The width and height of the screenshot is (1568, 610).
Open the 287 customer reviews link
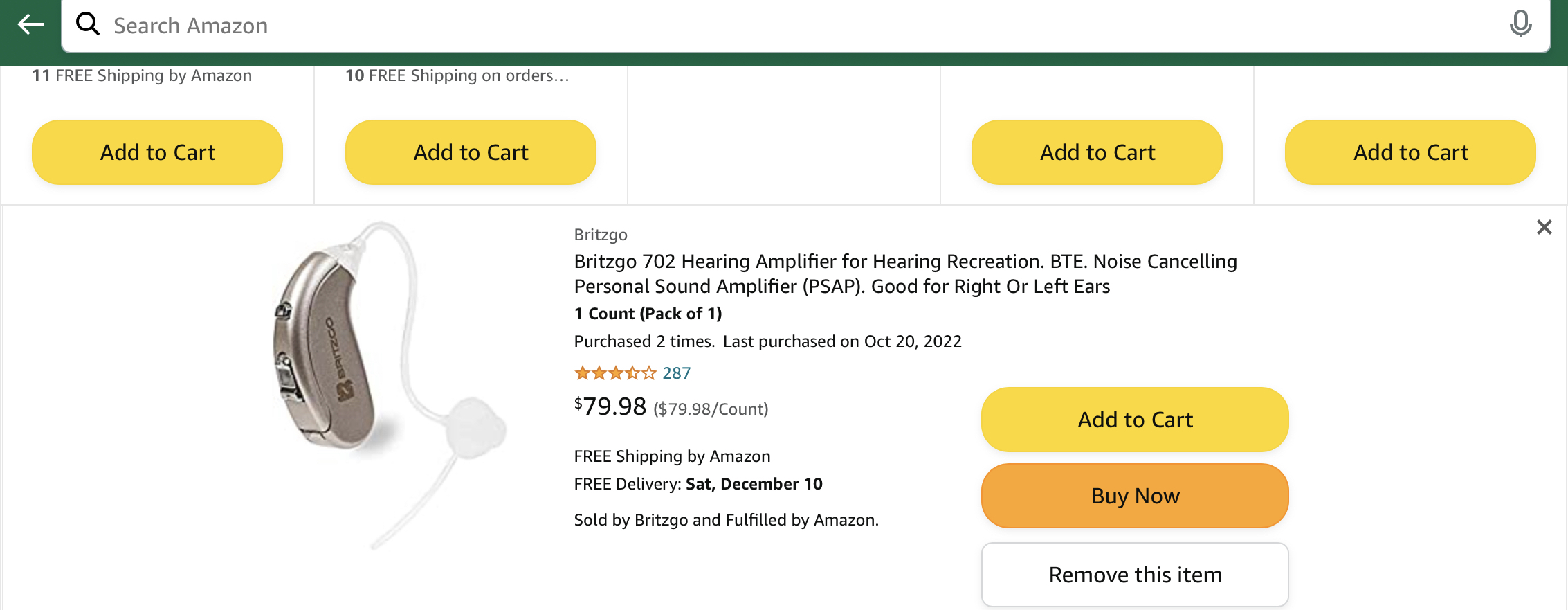[x=676, y=373]
